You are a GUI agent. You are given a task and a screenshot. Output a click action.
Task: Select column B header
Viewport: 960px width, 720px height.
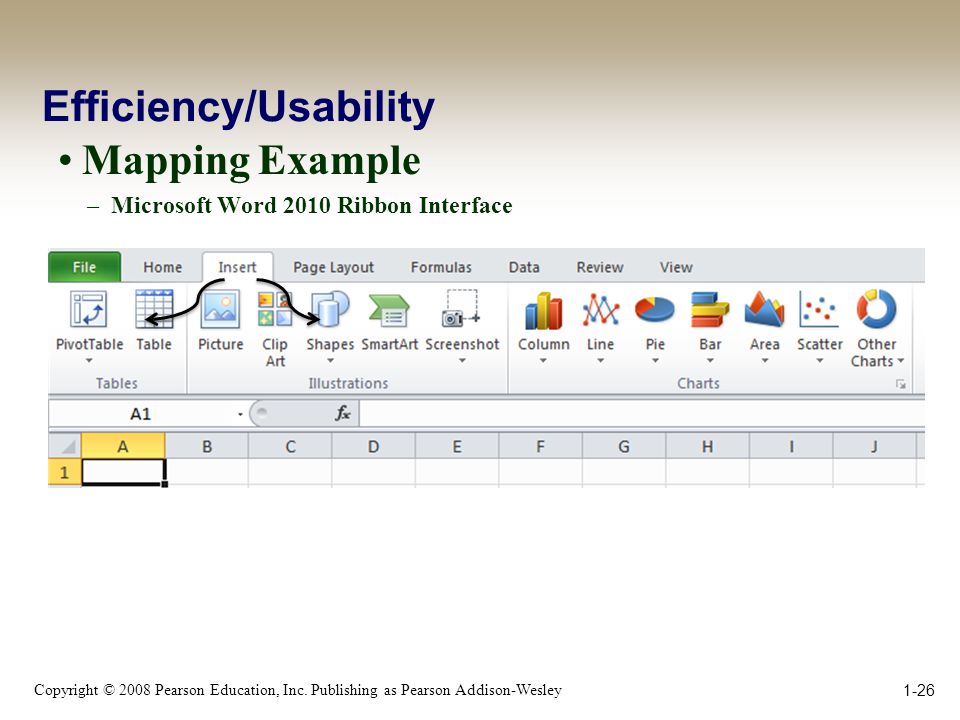click(207, 446)
